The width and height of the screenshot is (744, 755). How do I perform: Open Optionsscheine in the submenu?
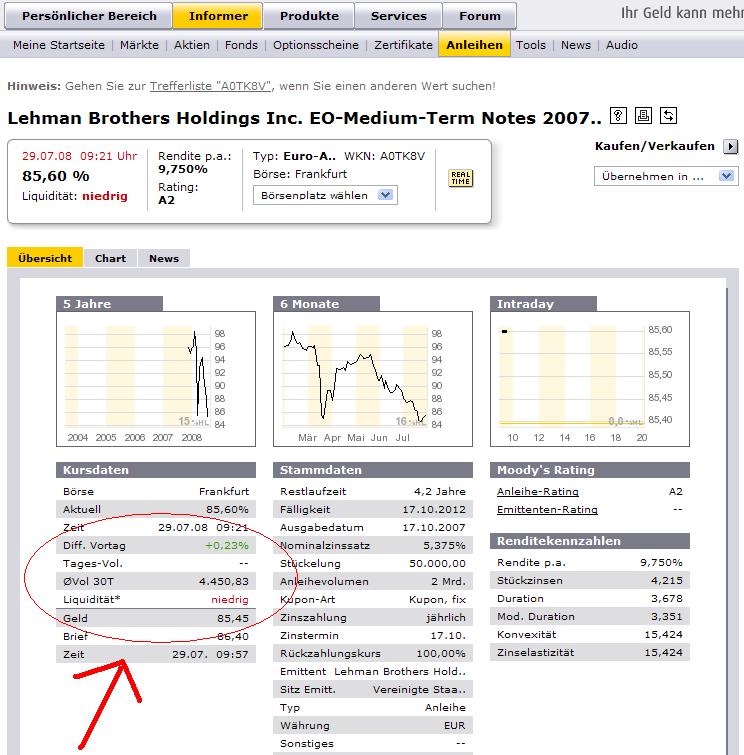316,45
